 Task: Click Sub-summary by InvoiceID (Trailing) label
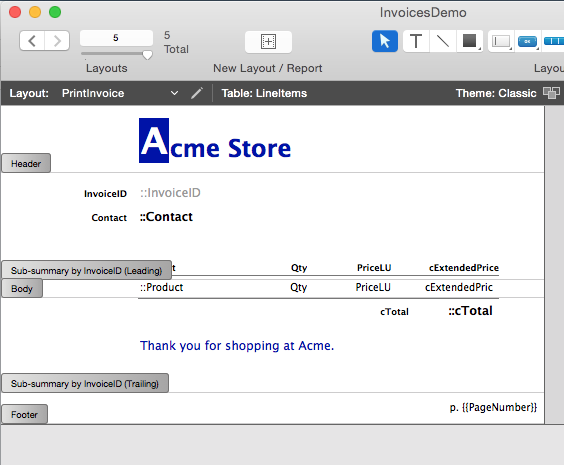click(x=85, y=383)
